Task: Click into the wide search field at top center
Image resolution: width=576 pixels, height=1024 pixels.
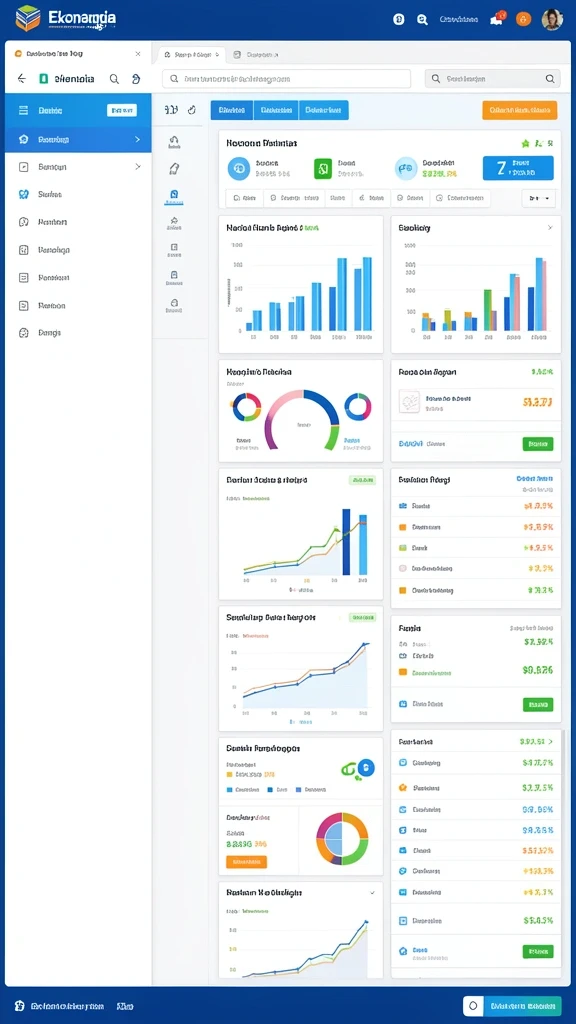Action: 287,79
